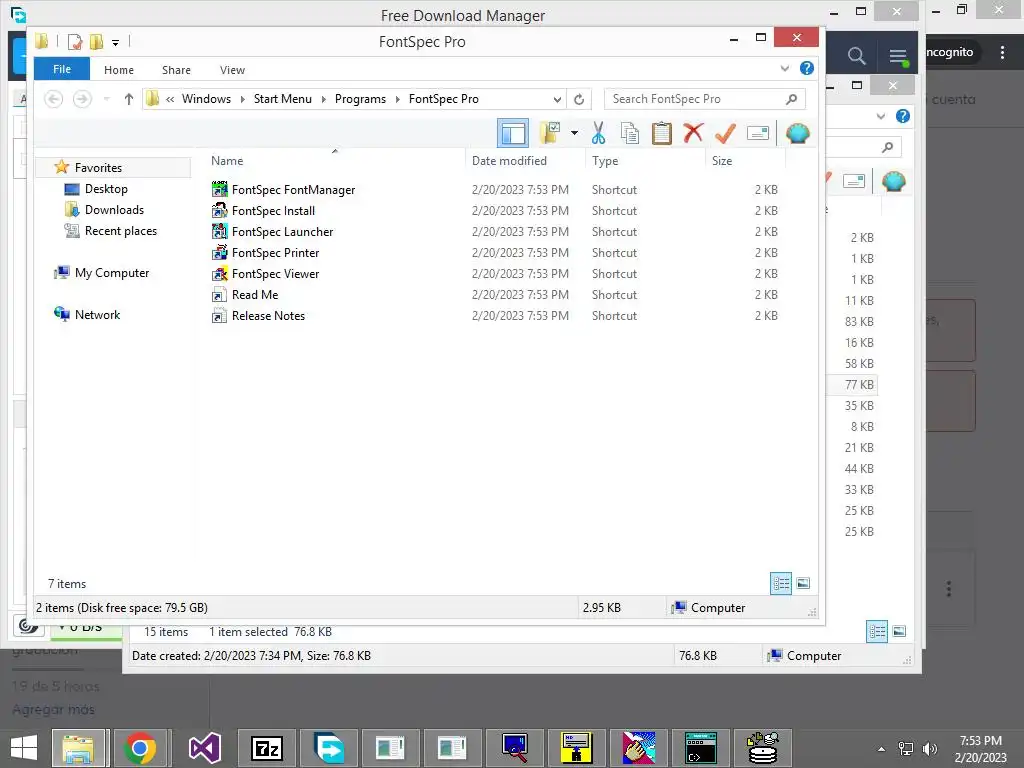Viewport: 1024px width, 768px height.
Task: Click the Rename card icon
Action: pos(758,133)
